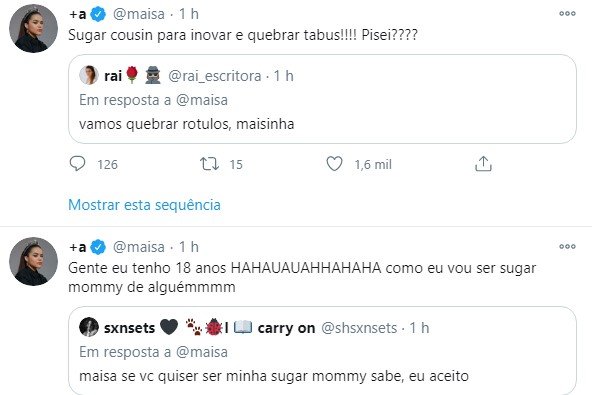Open maisa's profile picture on the first tweet
The width and height of the screenshot is (592, 395).
pos(33,28)
